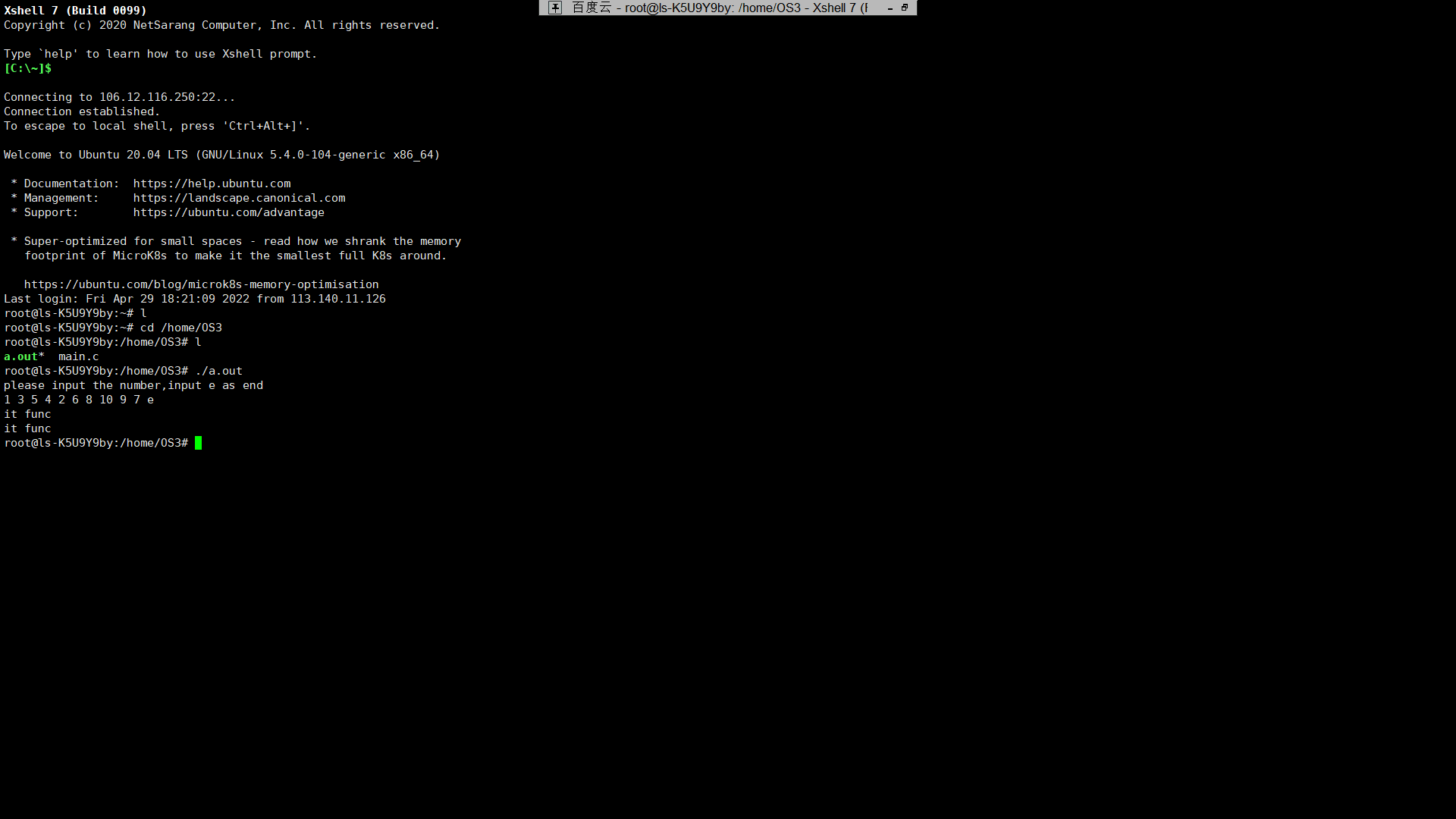The width and height of the screenshot is (1456, 819).
Task: Click the first 'it func' output line
Action: point(27,414)
